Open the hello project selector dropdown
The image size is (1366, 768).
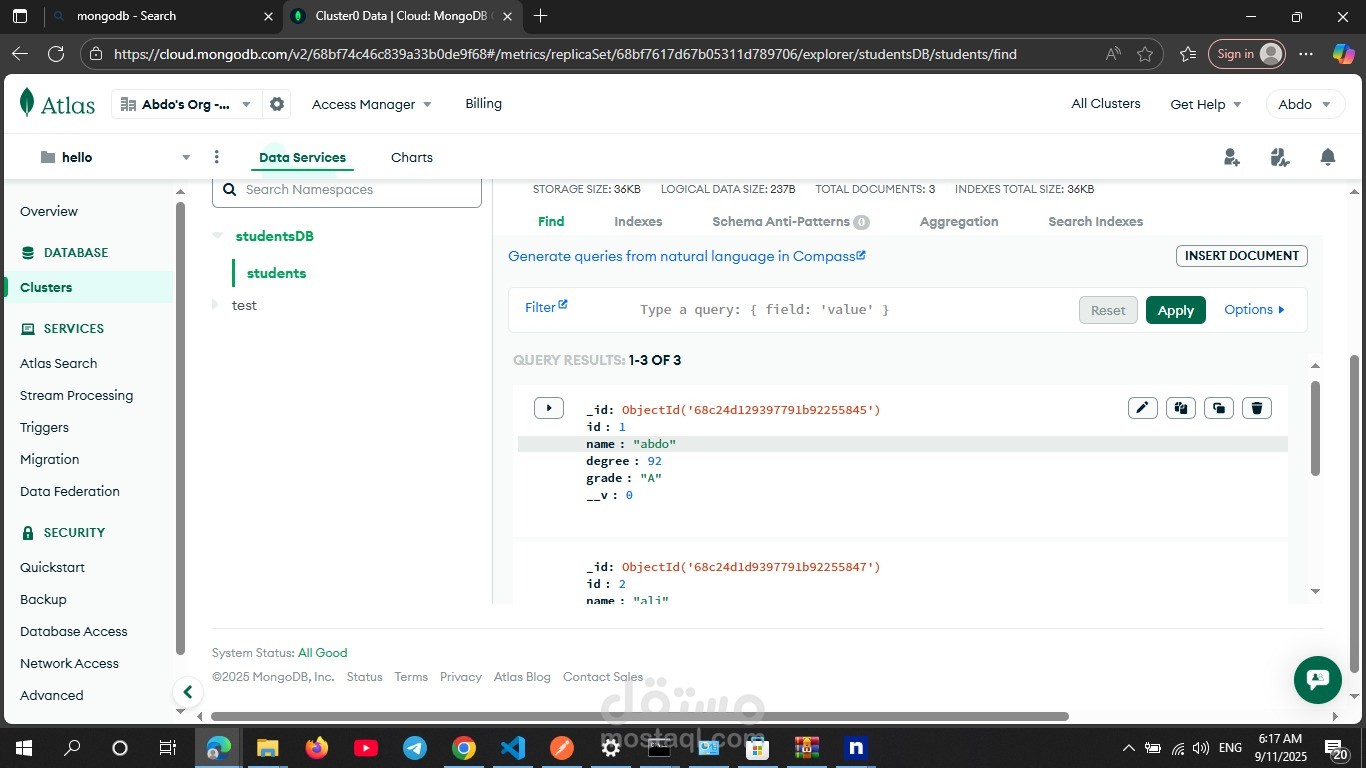114,157
